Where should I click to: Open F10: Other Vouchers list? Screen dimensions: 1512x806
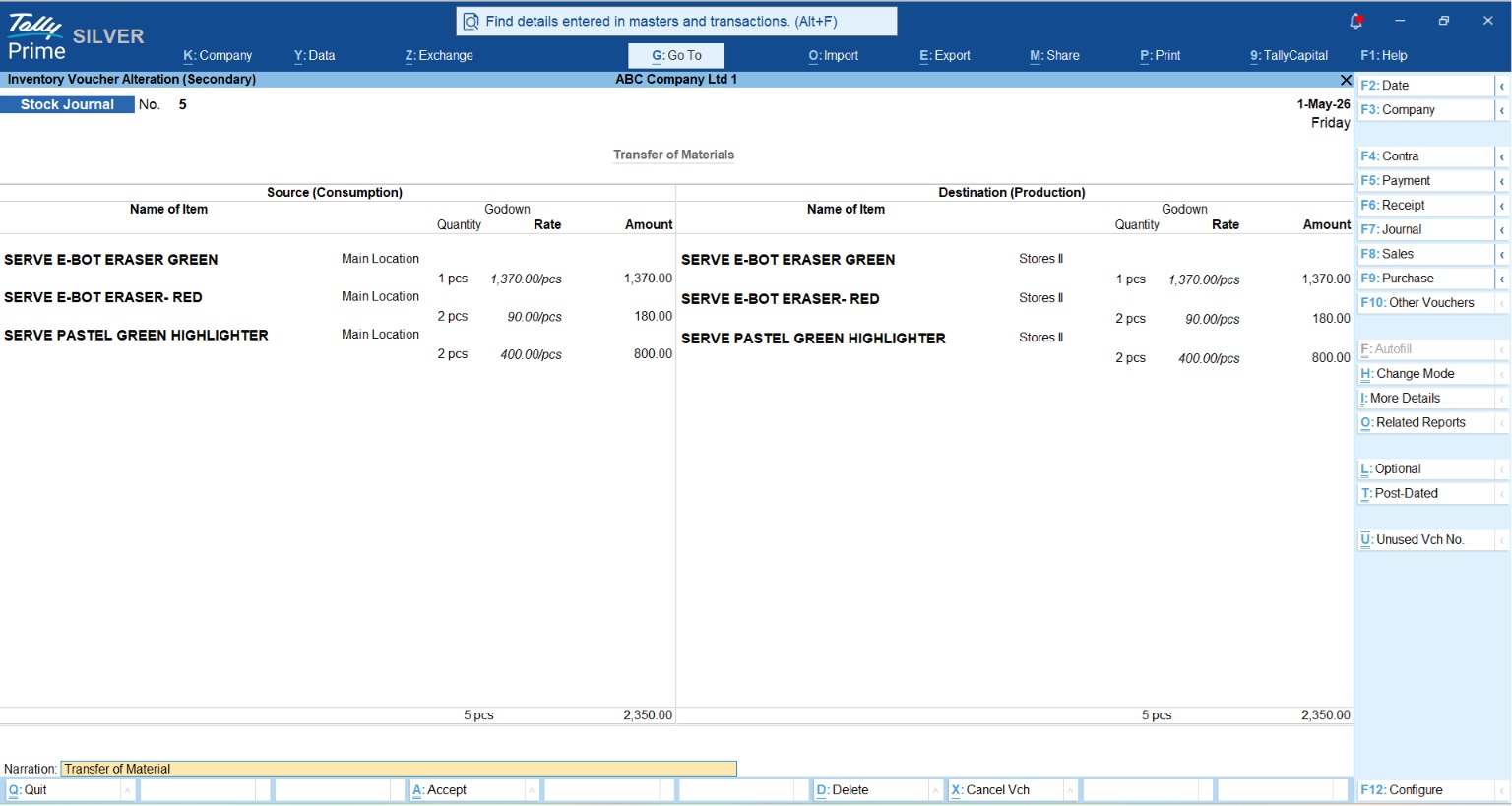pos(1425,303)
